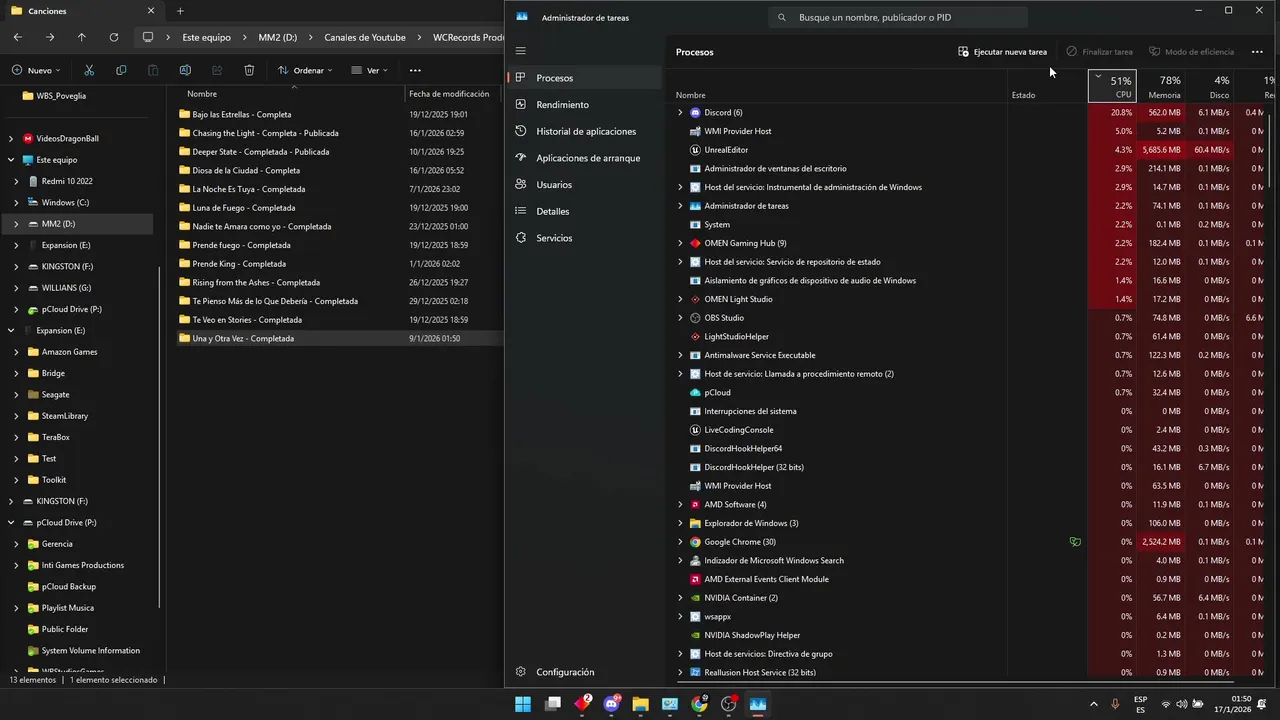Select the pCloud process icon
The height and width of the screenshot is (720, 1280).
coord(695,393)
